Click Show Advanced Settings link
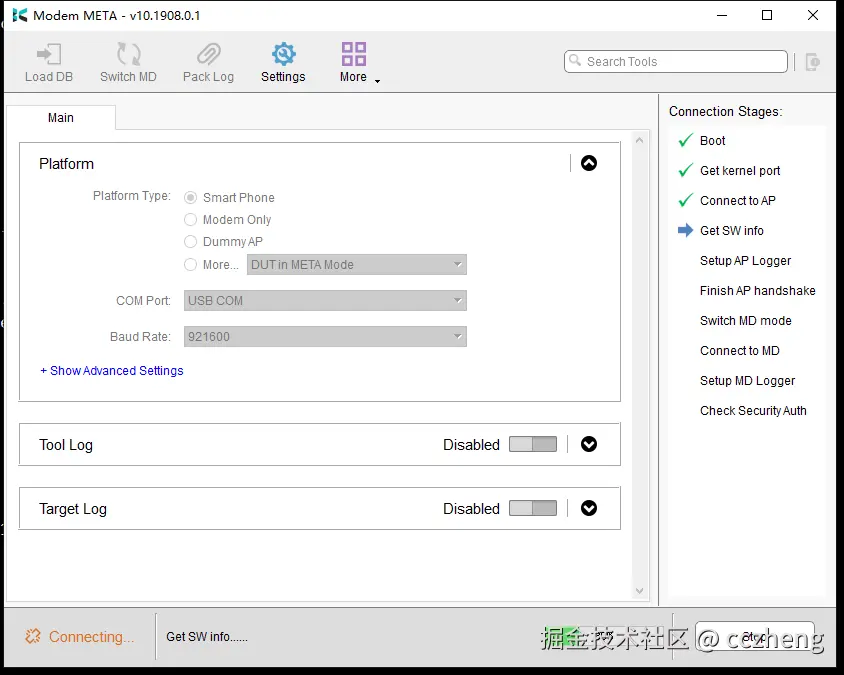 pyautogui.click(x=112, y=371)
